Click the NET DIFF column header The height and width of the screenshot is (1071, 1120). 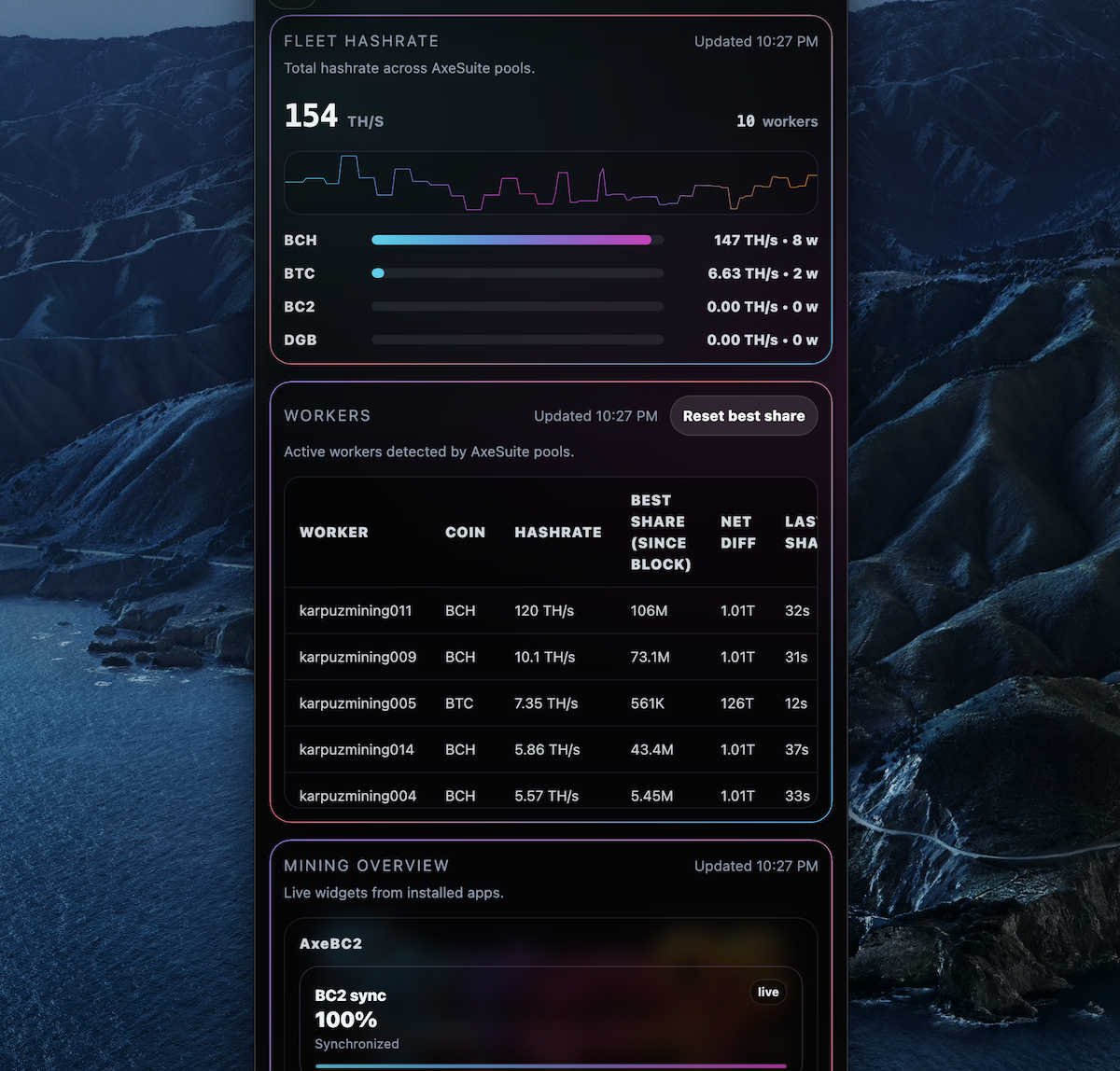[737, 533]
